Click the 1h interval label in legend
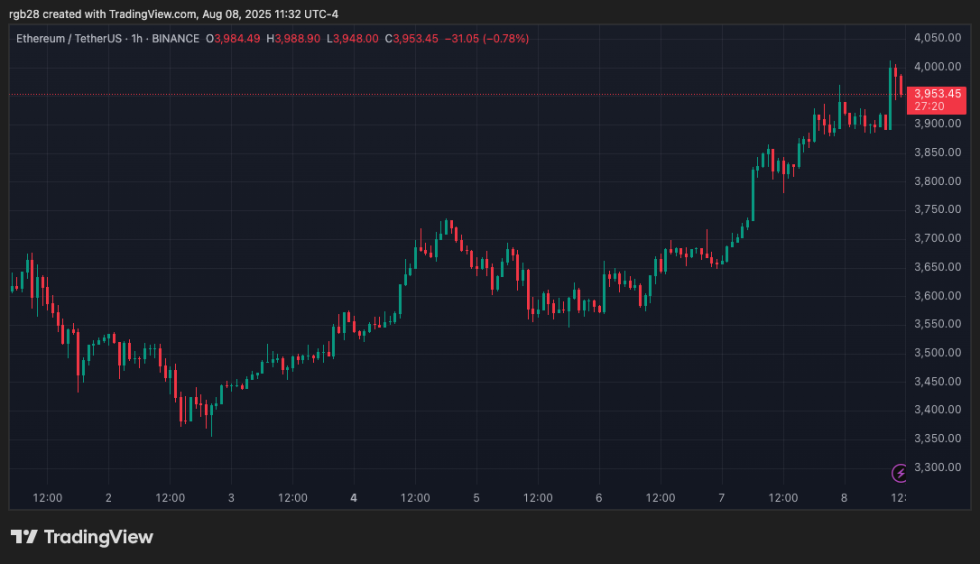Screen dimensions: 980x564 pyautogui.click(x=137, y=38)
